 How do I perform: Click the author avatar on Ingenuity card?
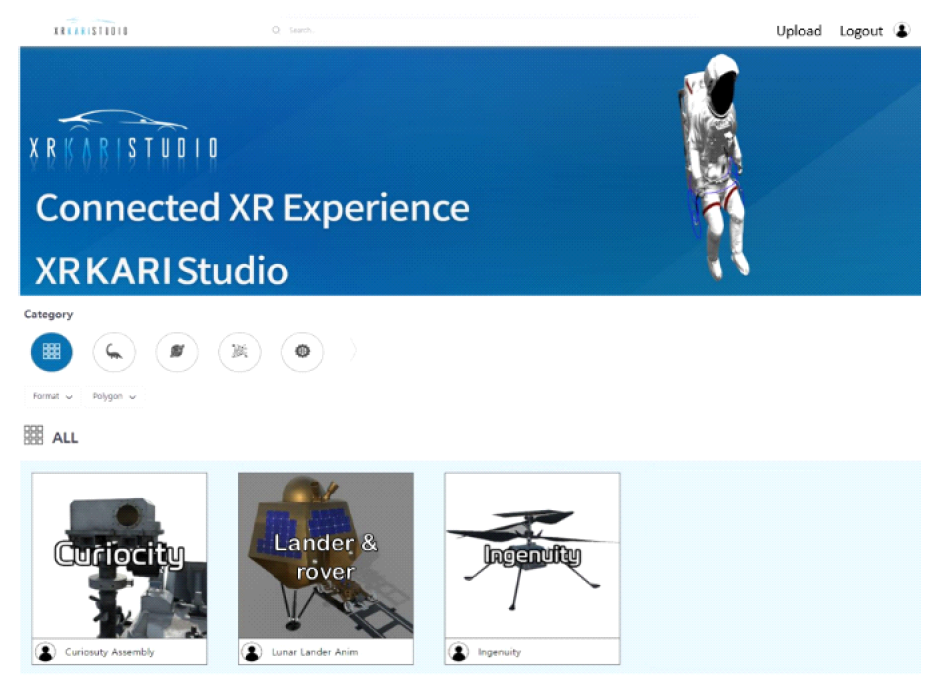point(459,652)
